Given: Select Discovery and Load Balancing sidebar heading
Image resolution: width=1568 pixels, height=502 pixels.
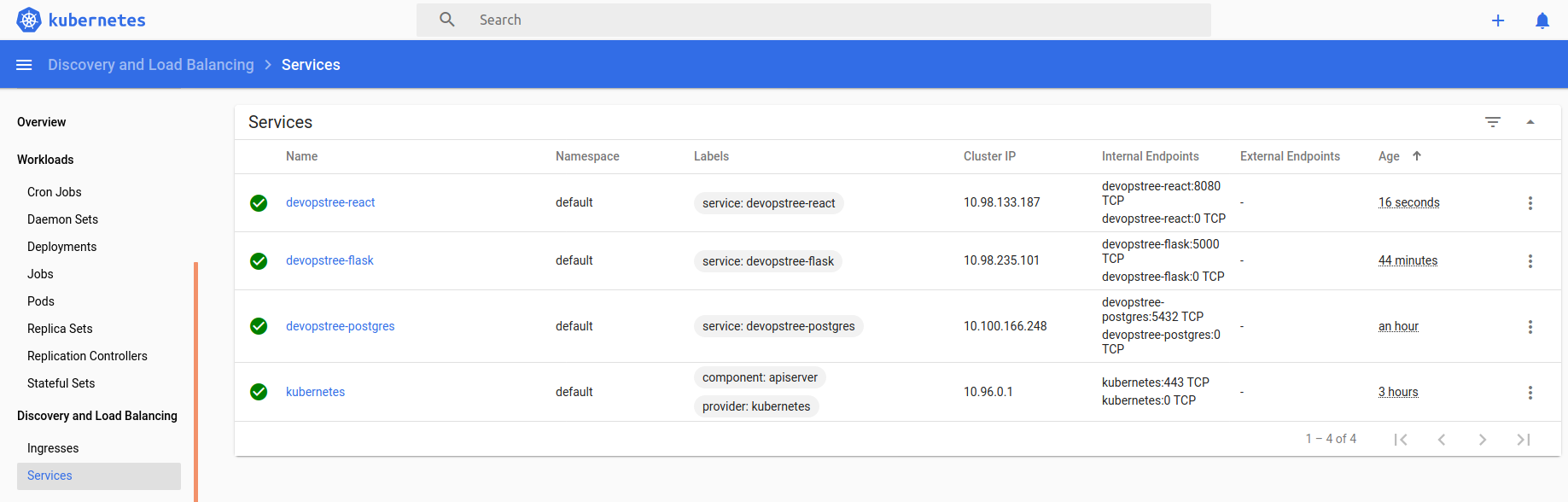Looking at the screenshot, I should (97, 416).
